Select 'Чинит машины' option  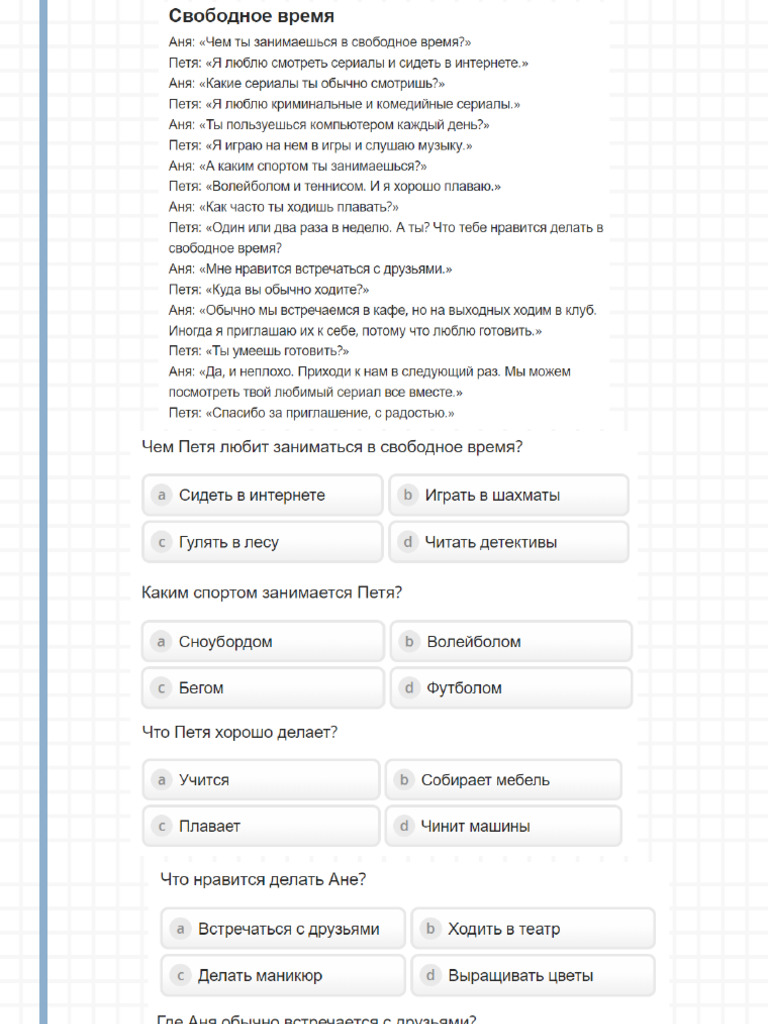(x=503, y=826)
